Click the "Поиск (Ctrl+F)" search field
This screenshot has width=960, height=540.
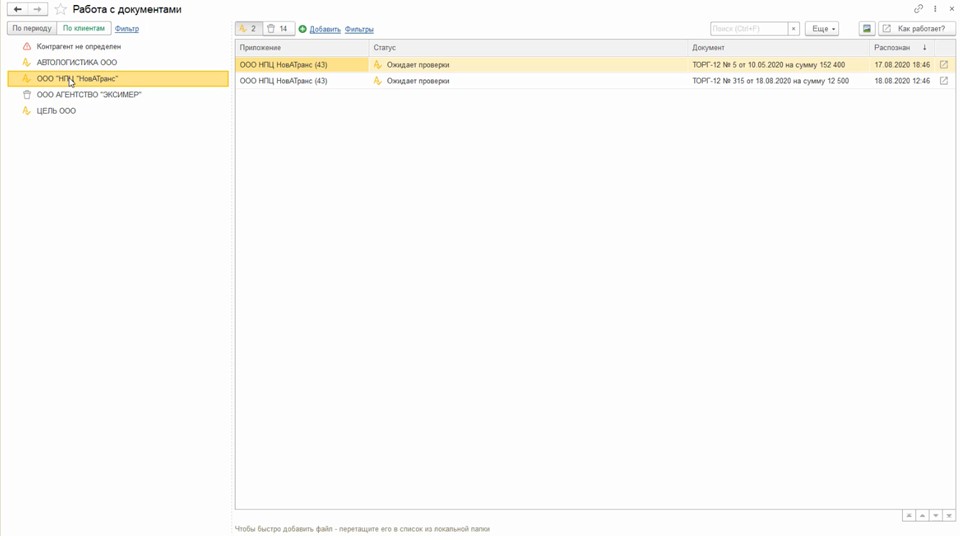point(748,29)
